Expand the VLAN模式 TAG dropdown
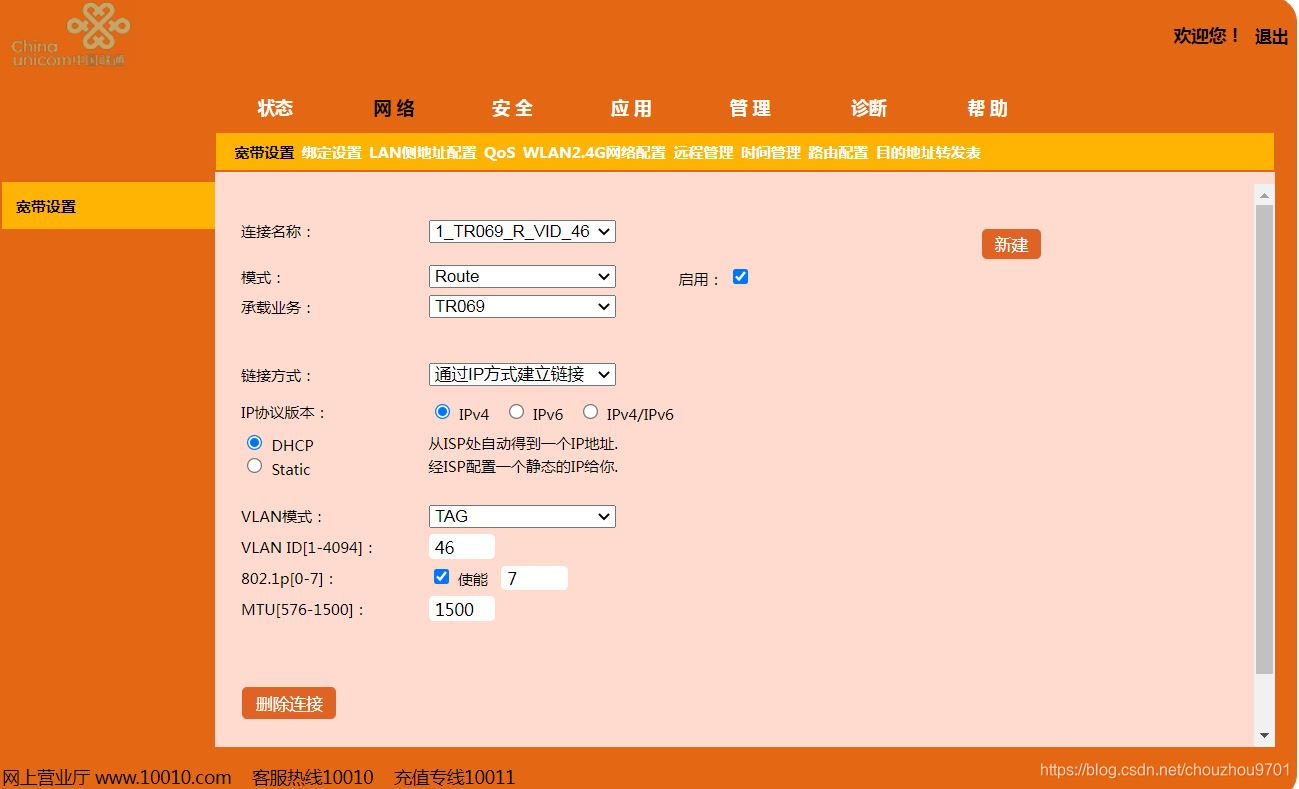The image size is (1299, 789). 522,516
